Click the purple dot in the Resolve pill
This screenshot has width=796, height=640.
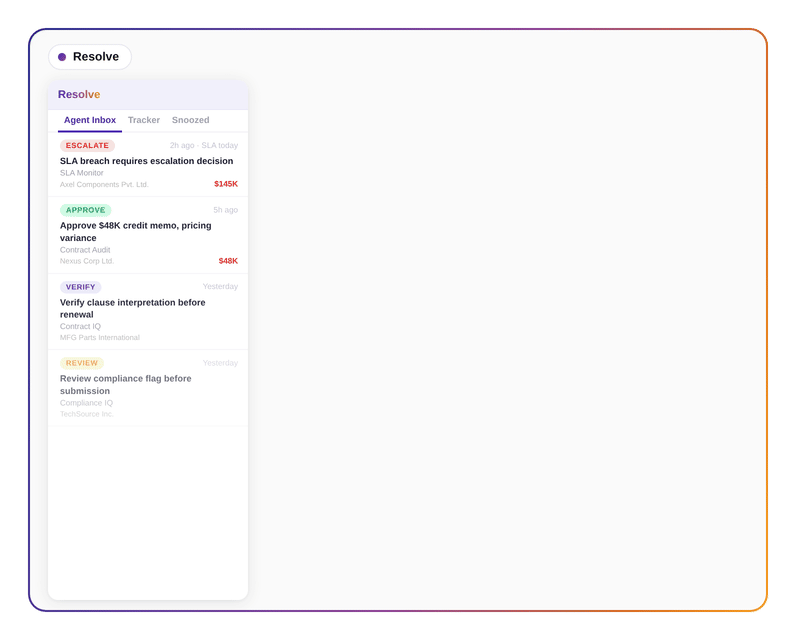click(x=62, y=57)
